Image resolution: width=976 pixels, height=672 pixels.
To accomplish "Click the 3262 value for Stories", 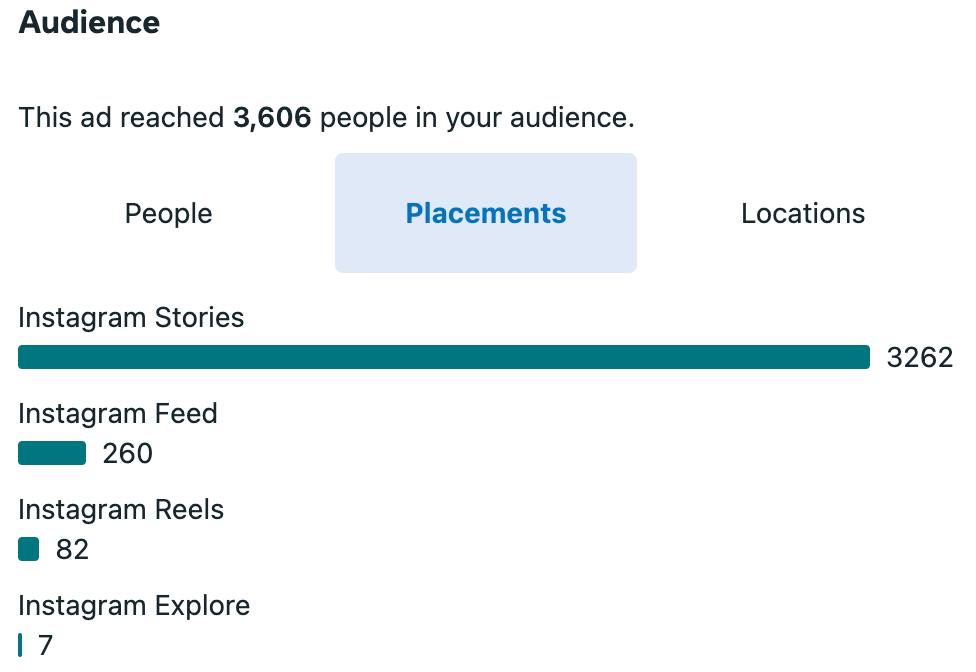I will [x=920, y=358].
